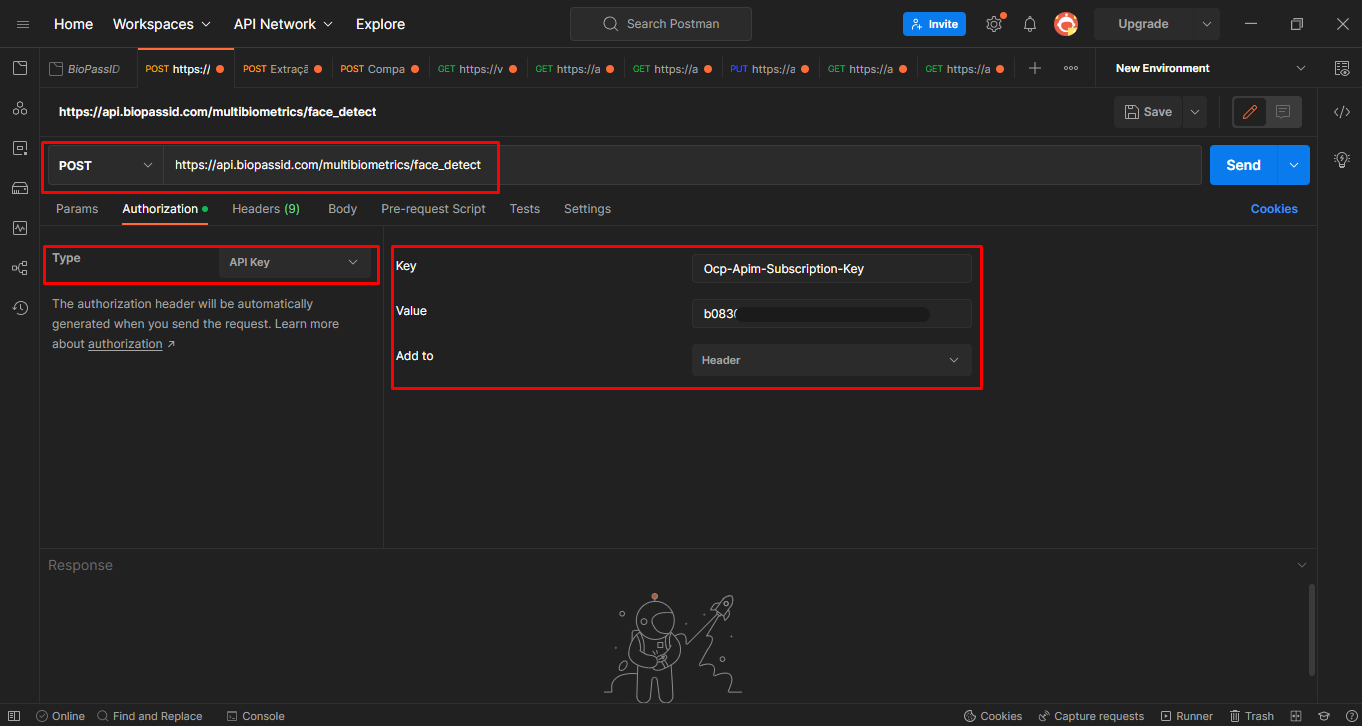Open the Flows sidebar panel
Image resolution: width=1362 pixels, height=726 pixels.
click(x=20, y=268)
